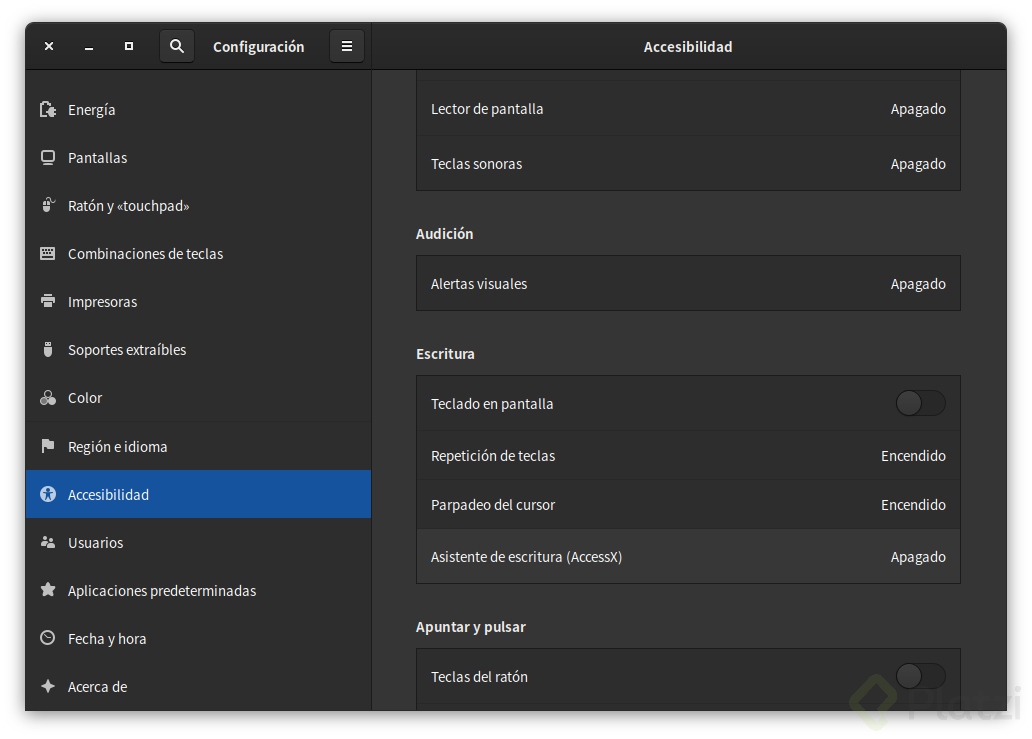Open the hamburger menu beside Configuración
1032x739 pixels.
(x=347, y=46)
